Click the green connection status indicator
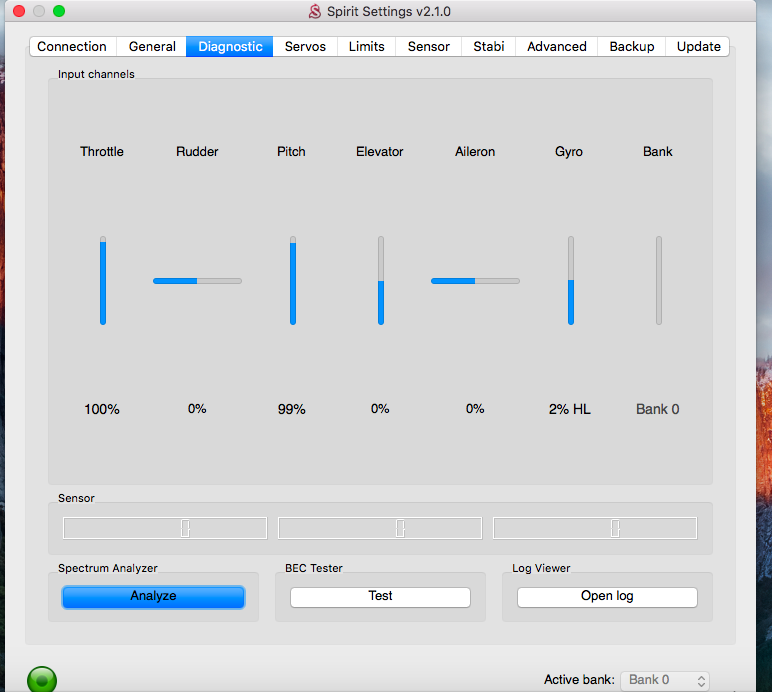 point(41,680)
